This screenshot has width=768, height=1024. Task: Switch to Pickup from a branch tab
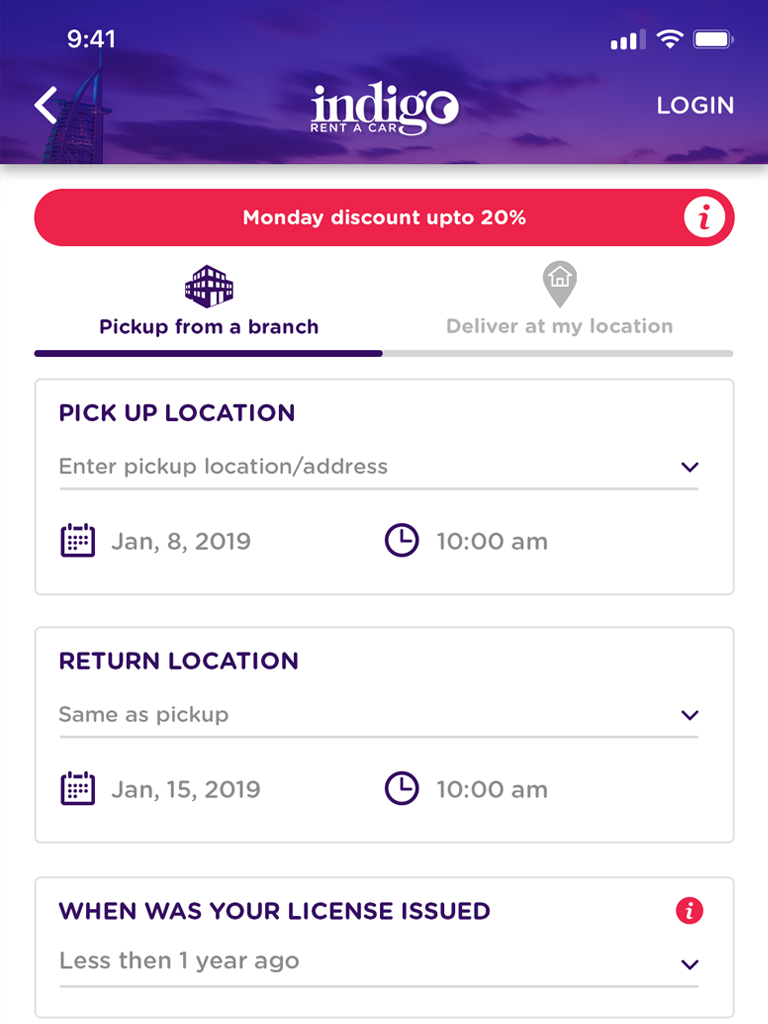pos(209,326)
